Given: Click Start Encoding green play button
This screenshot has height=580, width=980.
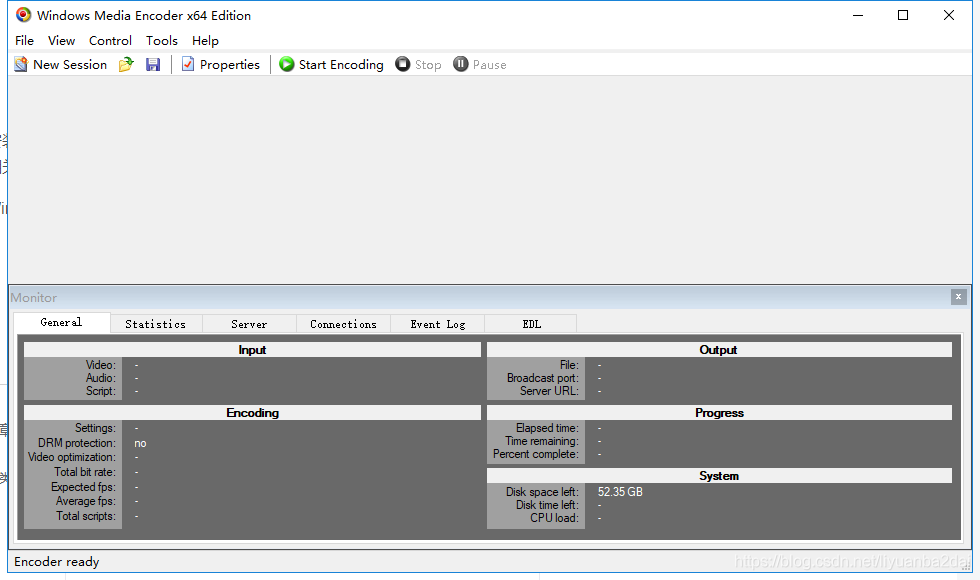Looking at the screenshot, I should (x=331, y=64).
